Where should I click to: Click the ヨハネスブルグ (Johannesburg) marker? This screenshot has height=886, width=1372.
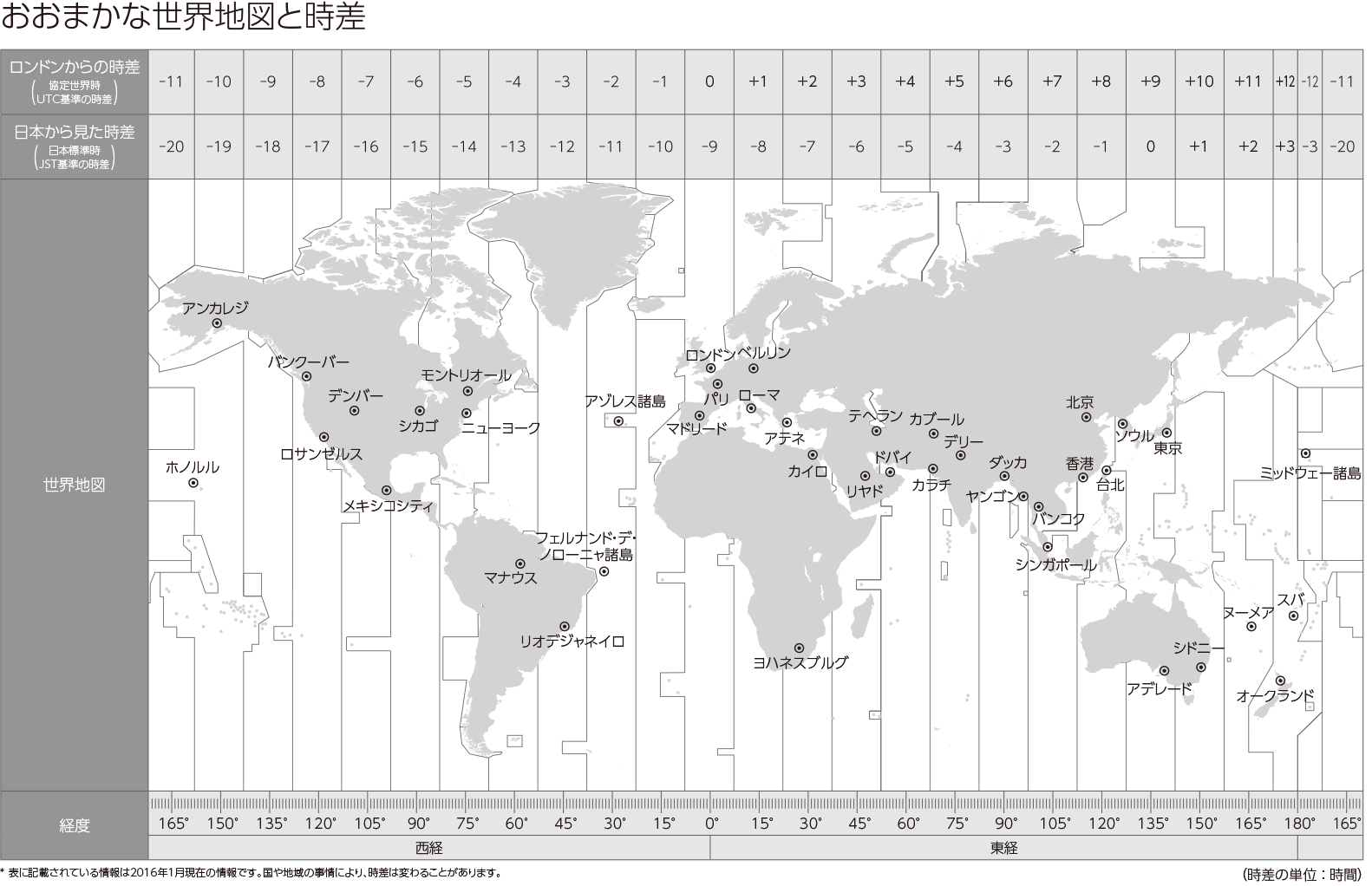pos(799,648)
